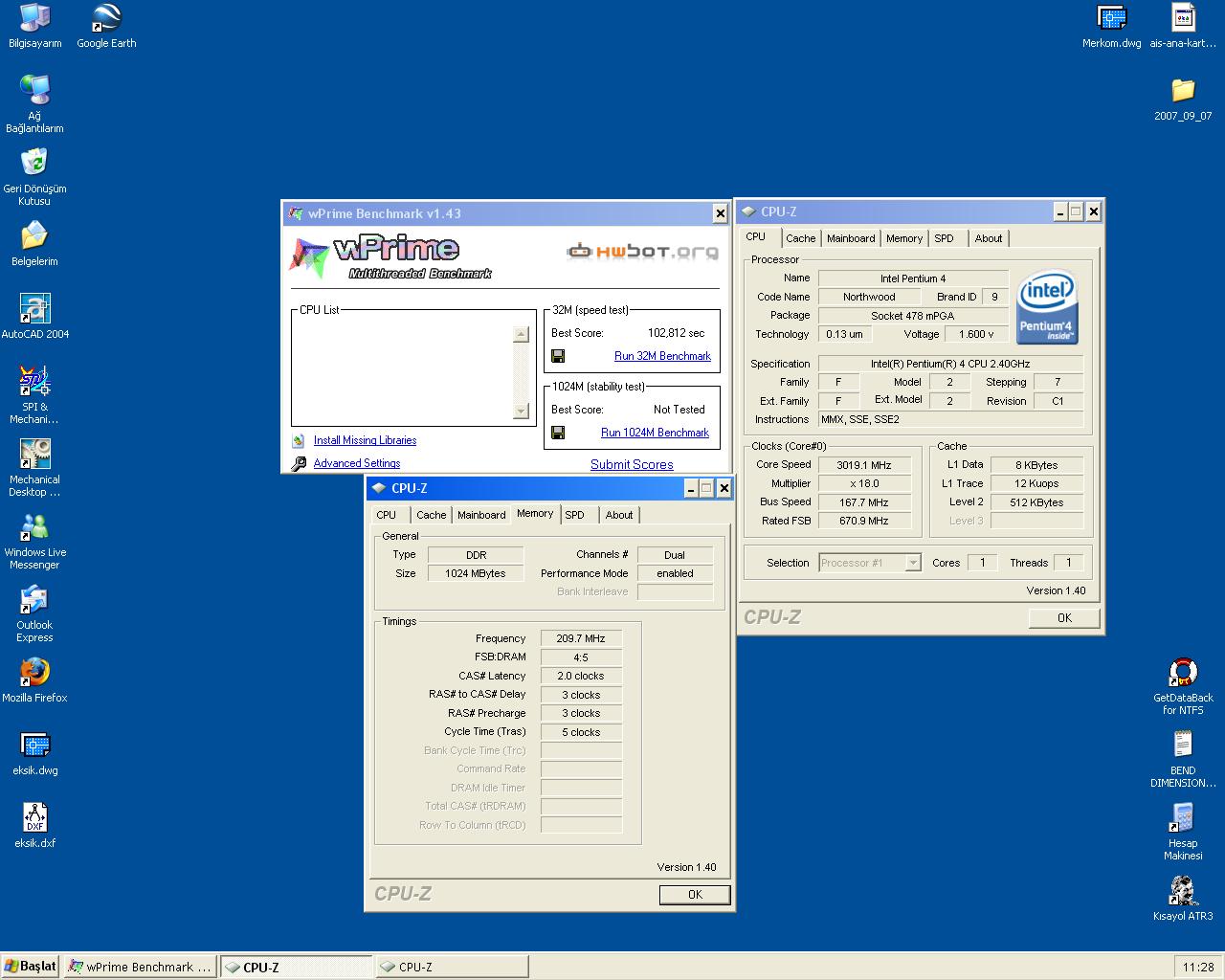Launch Mechanical Desktop shortcut
This screenshot has width=1225, height=980.
coord(34,467)
